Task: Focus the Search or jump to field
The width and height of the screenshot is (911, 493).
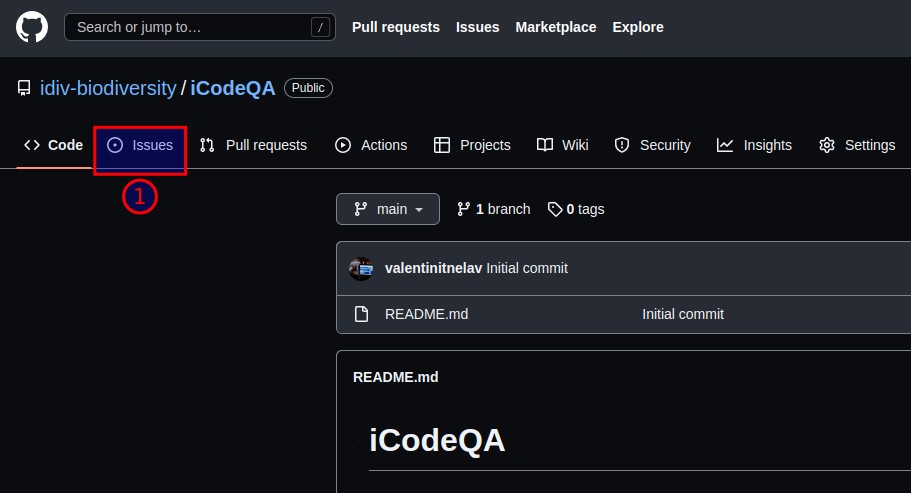Action: (x=199, y=27)
